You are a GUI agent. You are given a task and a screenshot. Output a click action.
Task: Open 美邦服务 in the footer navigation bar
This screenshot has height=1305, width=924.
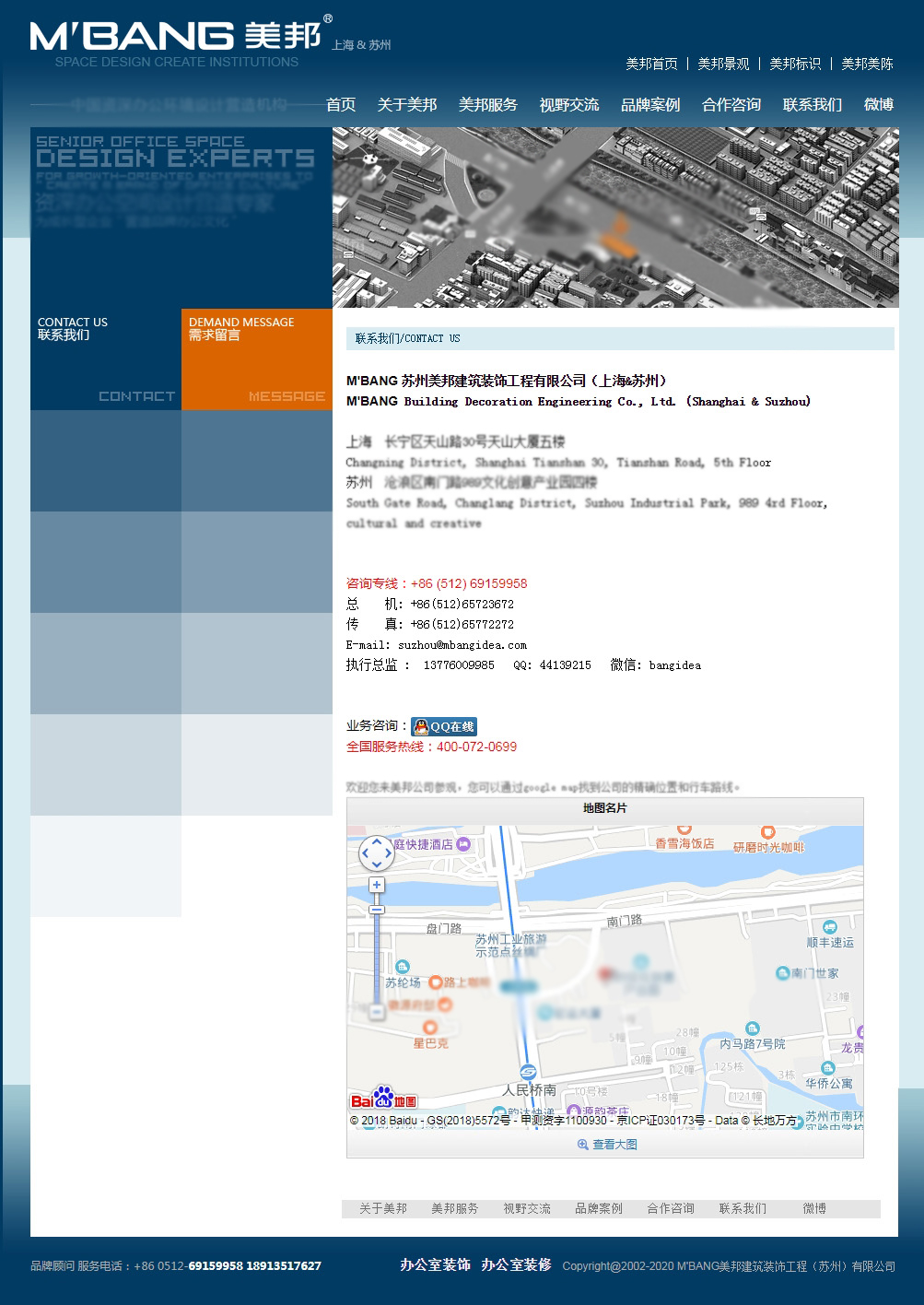[x=455, y=1208]
